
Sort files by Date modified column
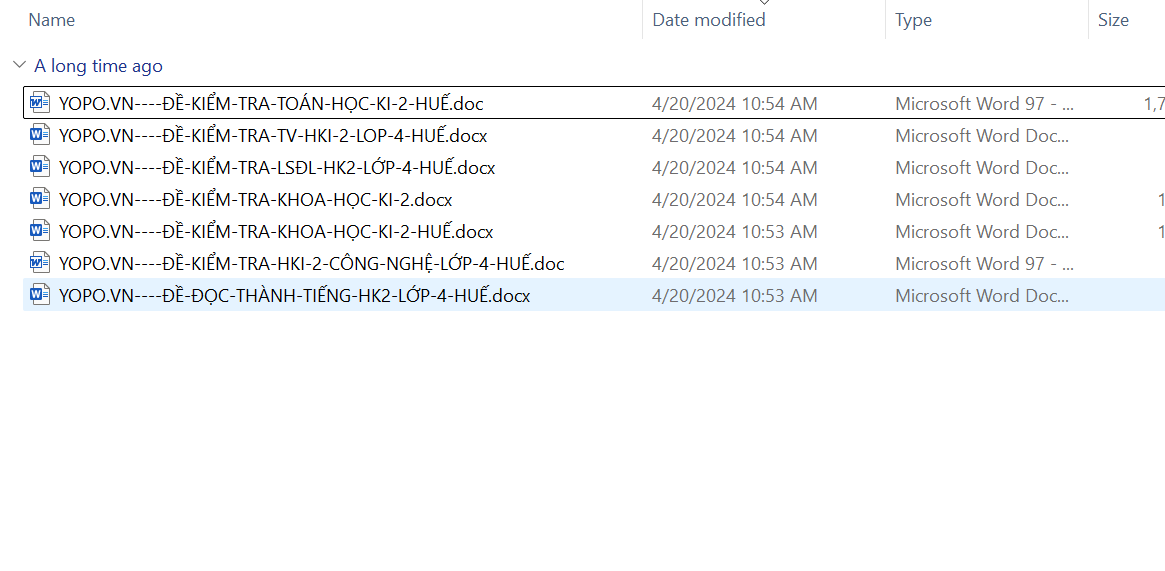point(709,20)
